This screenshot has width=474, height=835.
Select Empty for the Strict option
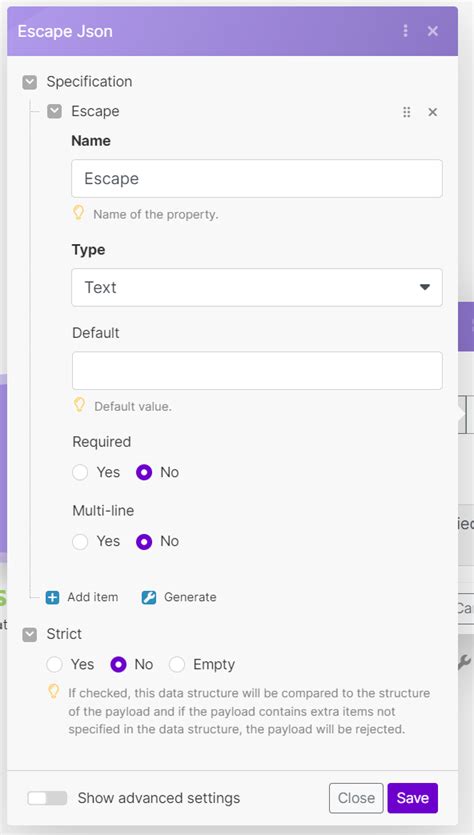click(177, 665)
